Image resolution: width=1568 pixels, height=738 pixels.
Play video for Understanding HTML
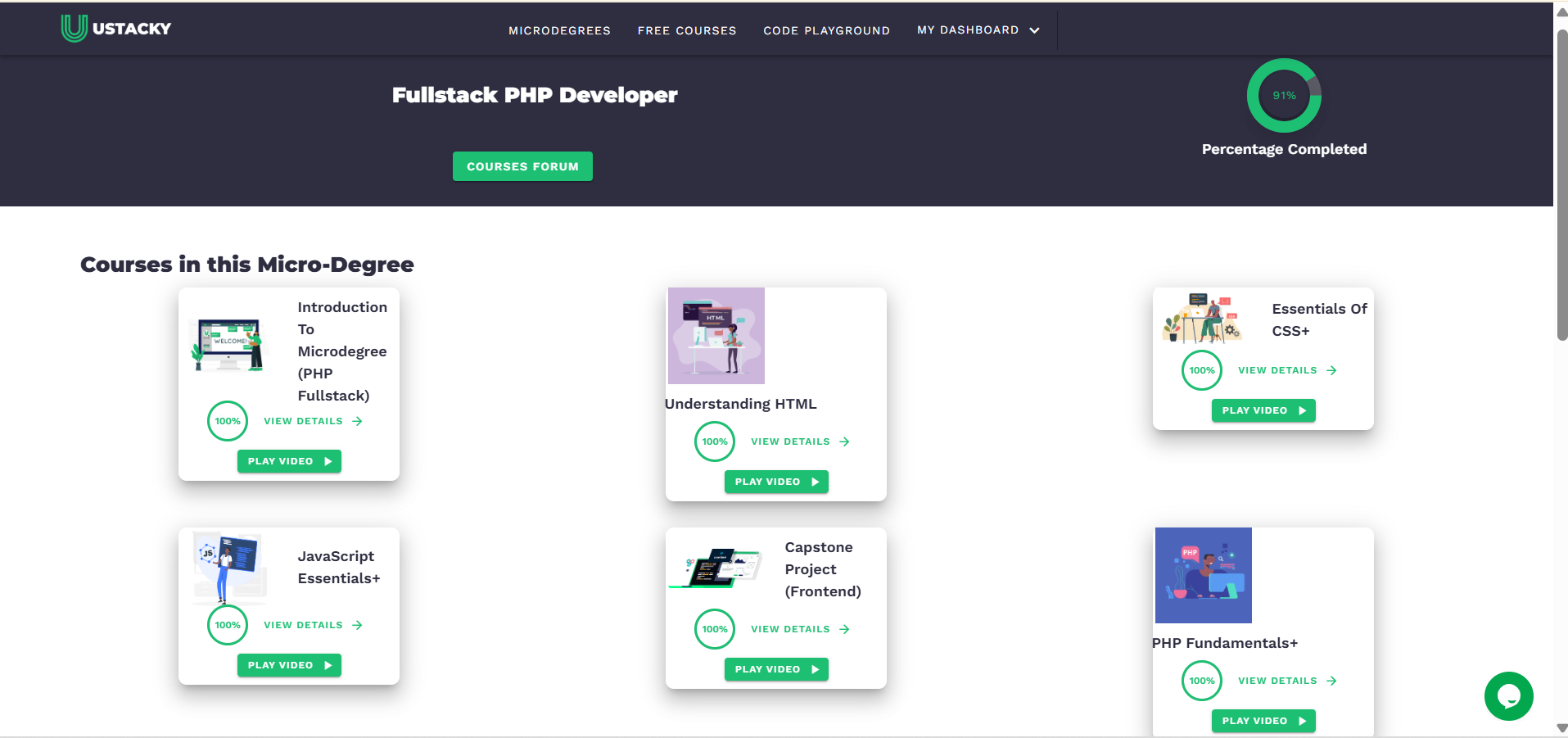(x=776, y=482)
